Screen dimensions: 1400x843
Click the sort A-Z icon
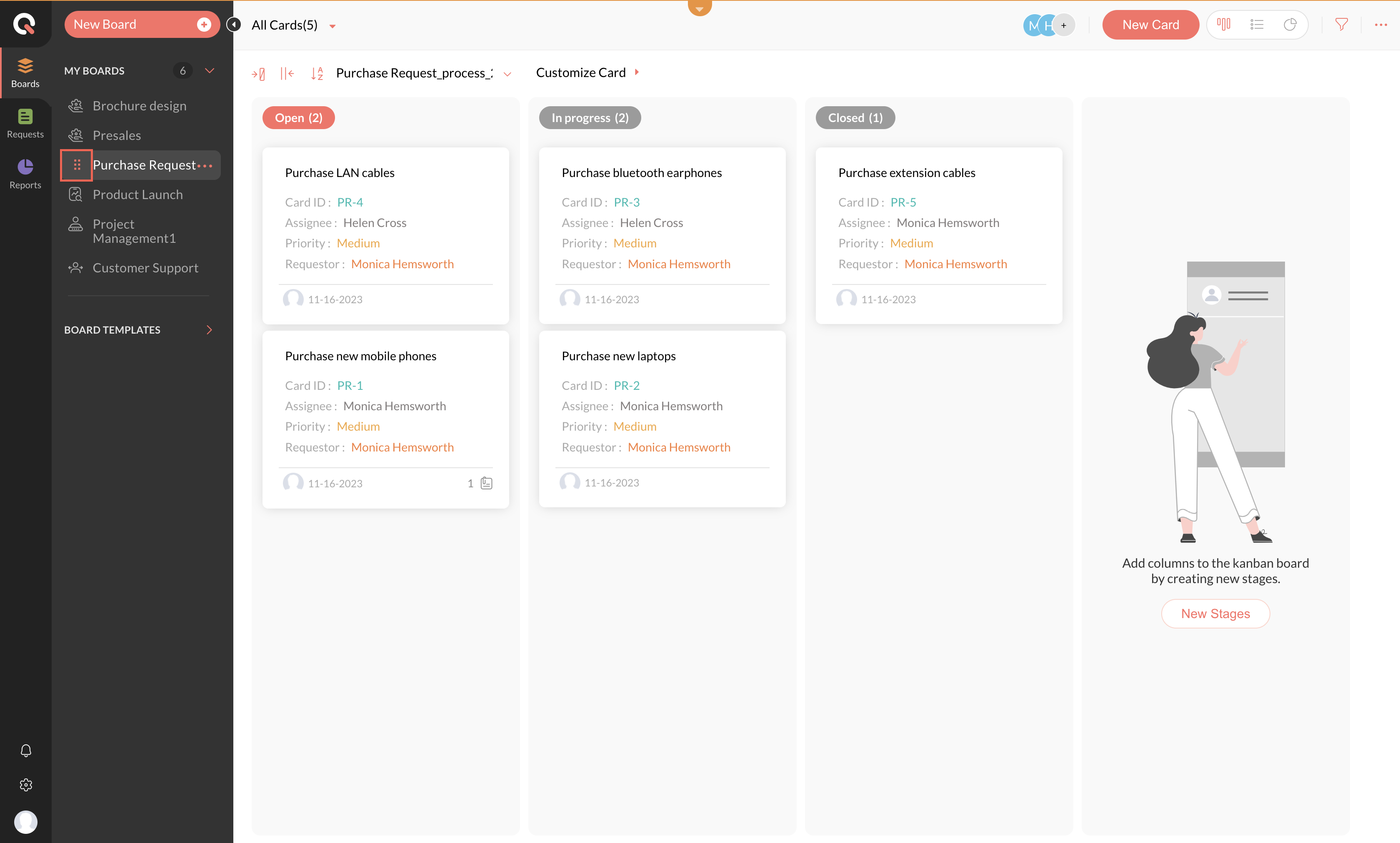317,73
